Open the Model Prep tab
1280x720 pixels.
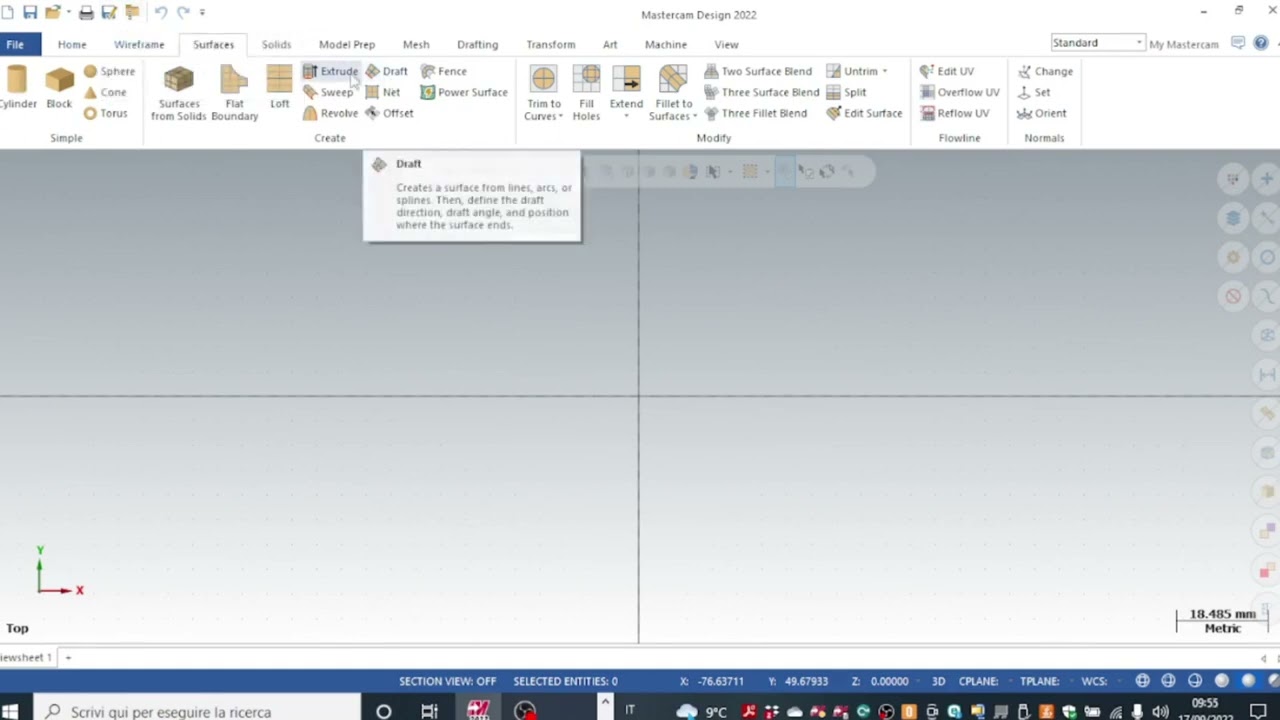tap(347, 44)
